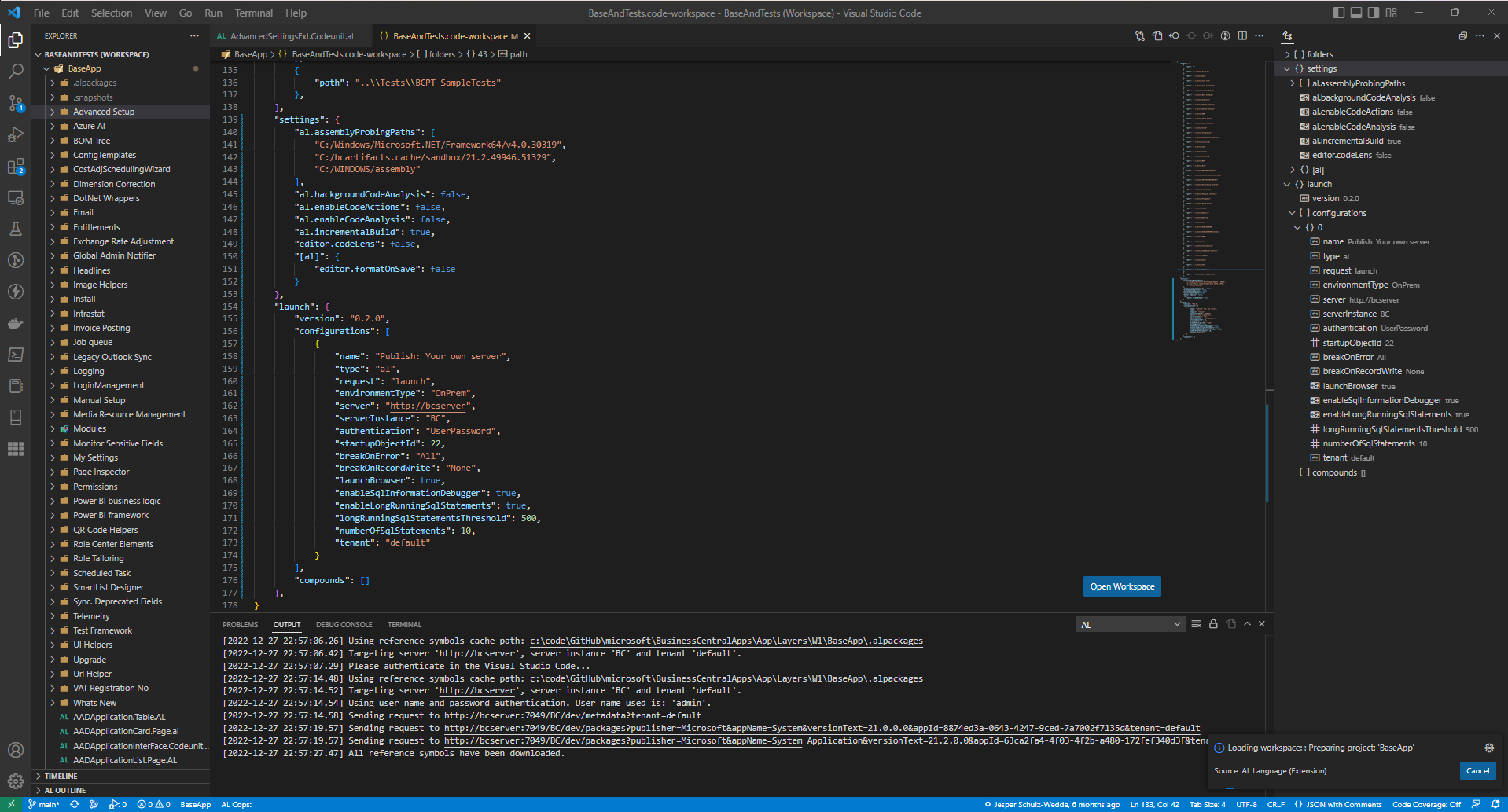Click the sync changes icon in status bar

coord(75,804)
